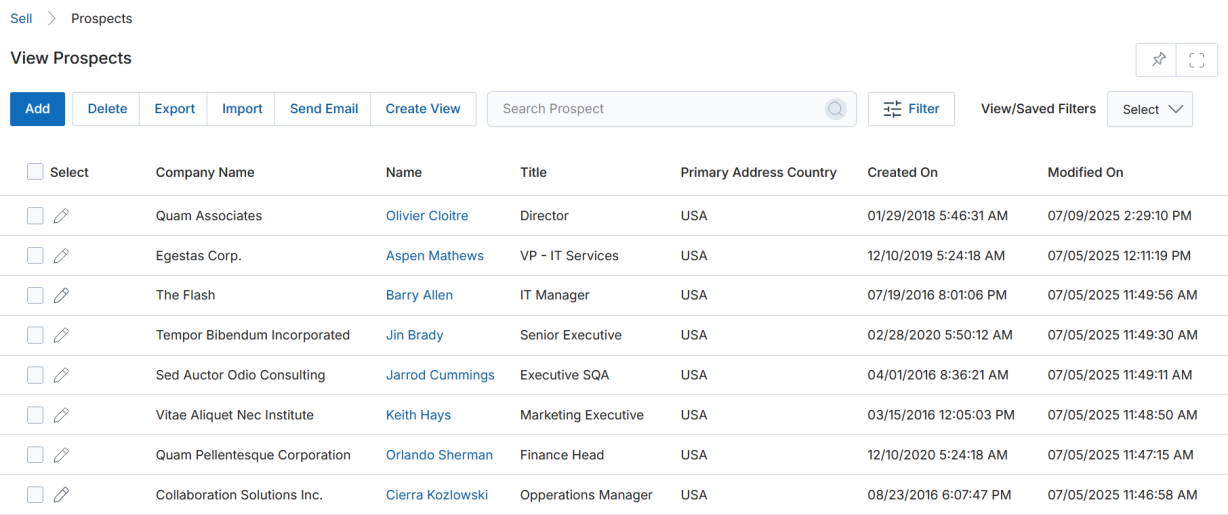This screenshot has width=1228, height=515.
Task: Sort by Company Name column header
Action: pyautogui.click(x=205, y=172)
